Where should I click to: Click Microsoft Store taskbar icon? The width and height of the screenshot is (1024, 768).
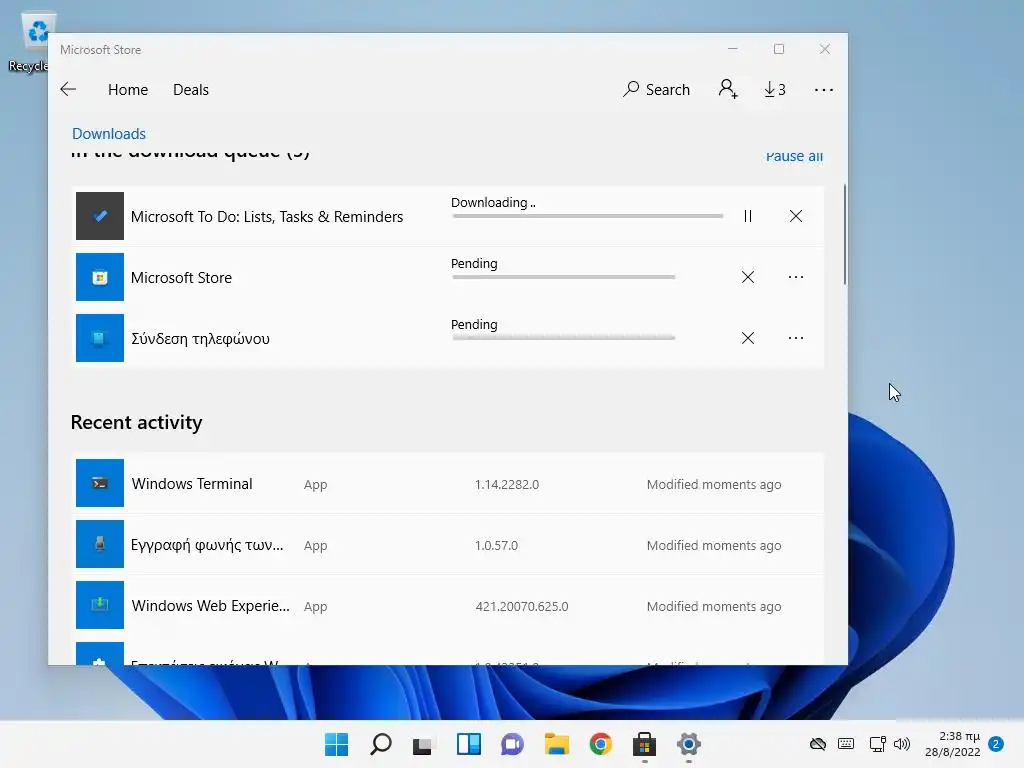click(x=644, y=744)
